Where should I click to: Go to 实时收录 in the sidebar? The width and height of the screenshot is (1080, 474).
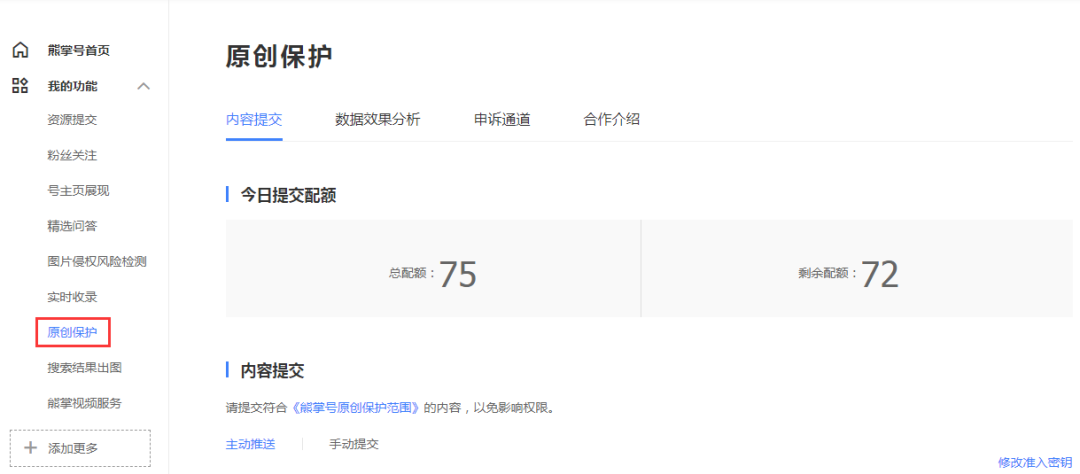pyautogui.click(x=72, y=297)
